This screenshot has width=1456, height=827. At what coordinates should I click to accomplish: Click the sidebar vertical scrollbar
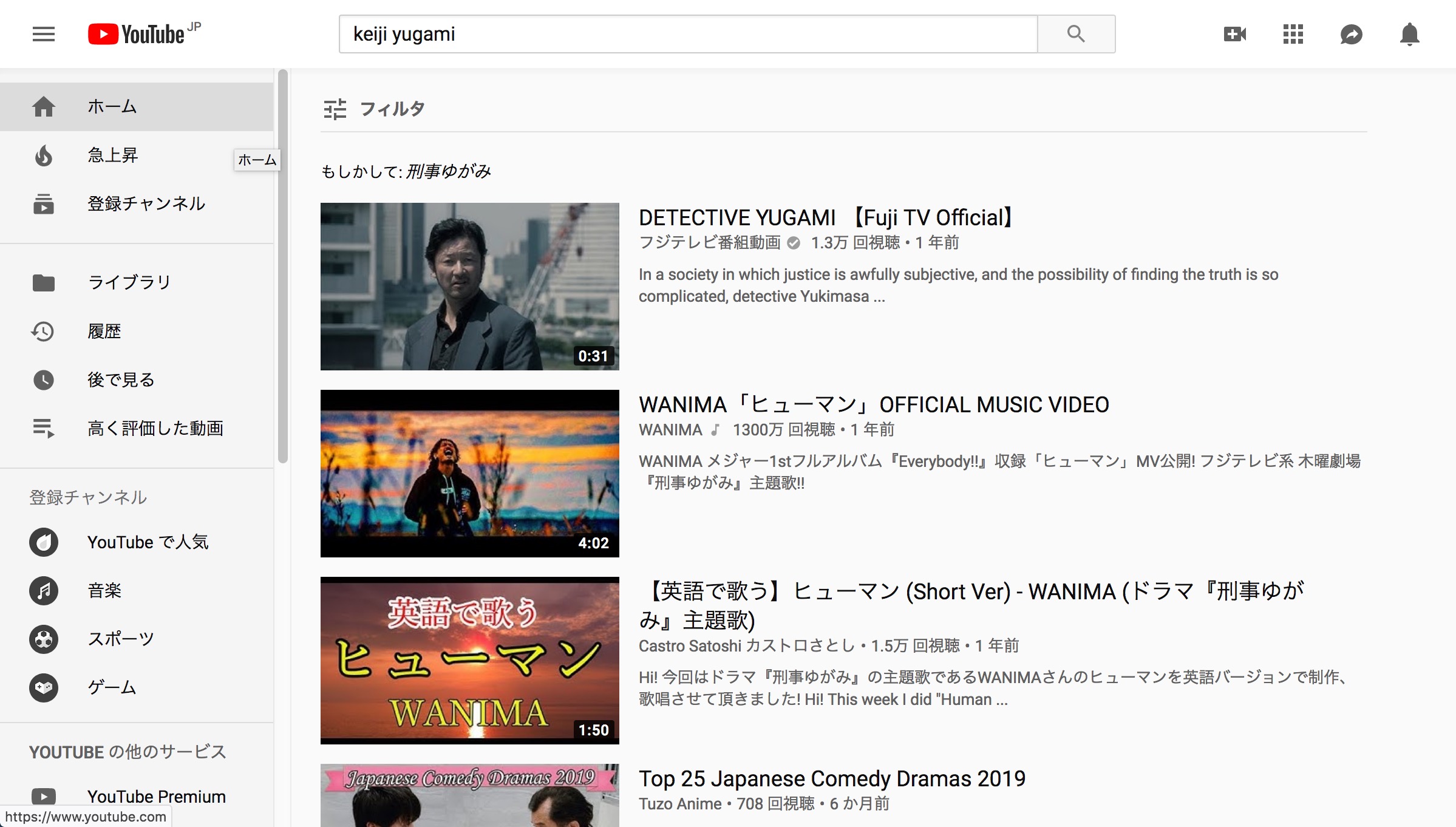[282, 266]
